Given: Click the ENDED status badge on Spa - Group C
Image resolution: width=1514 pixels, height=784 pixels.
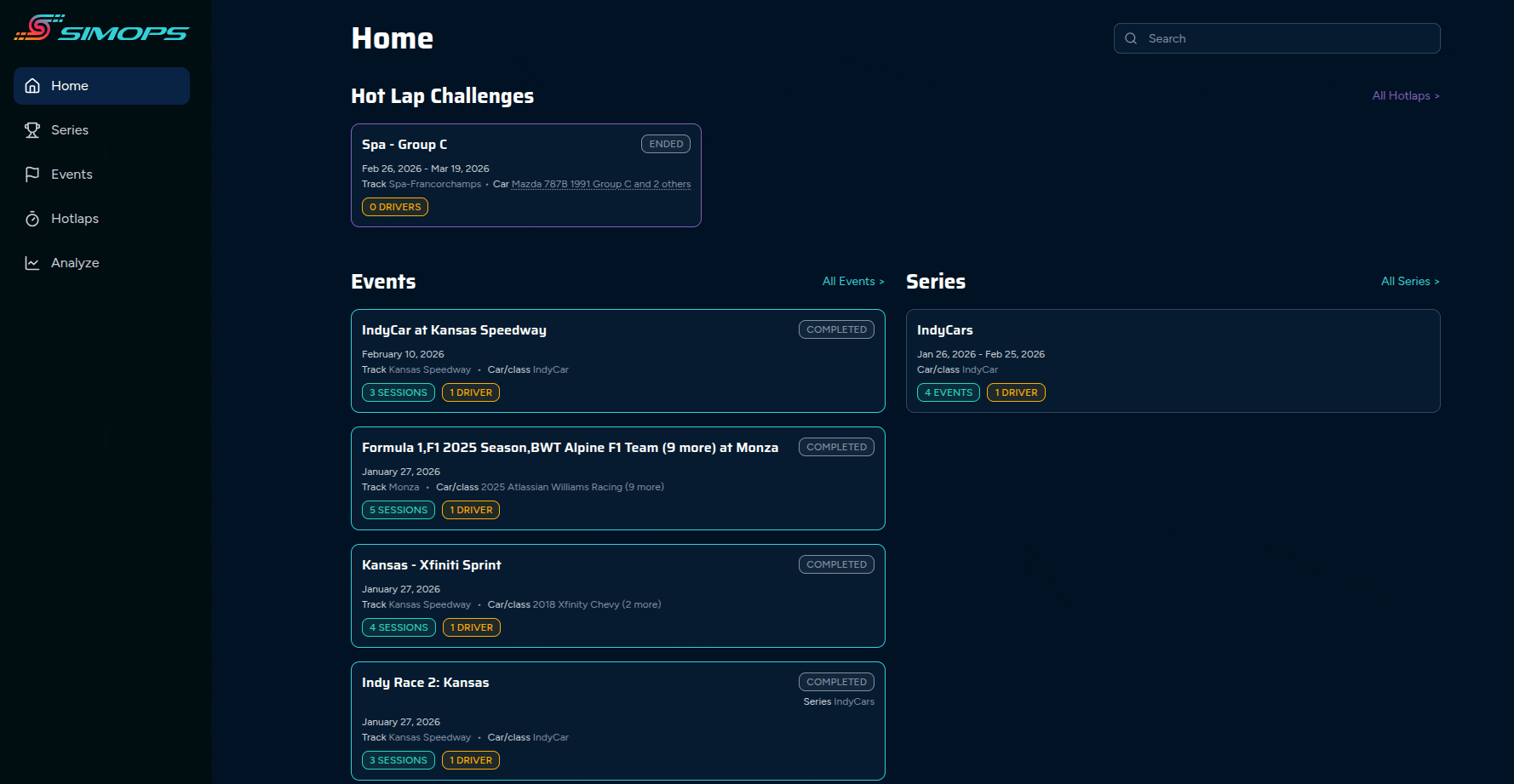Looking at the screenshot, I should 666,144.
